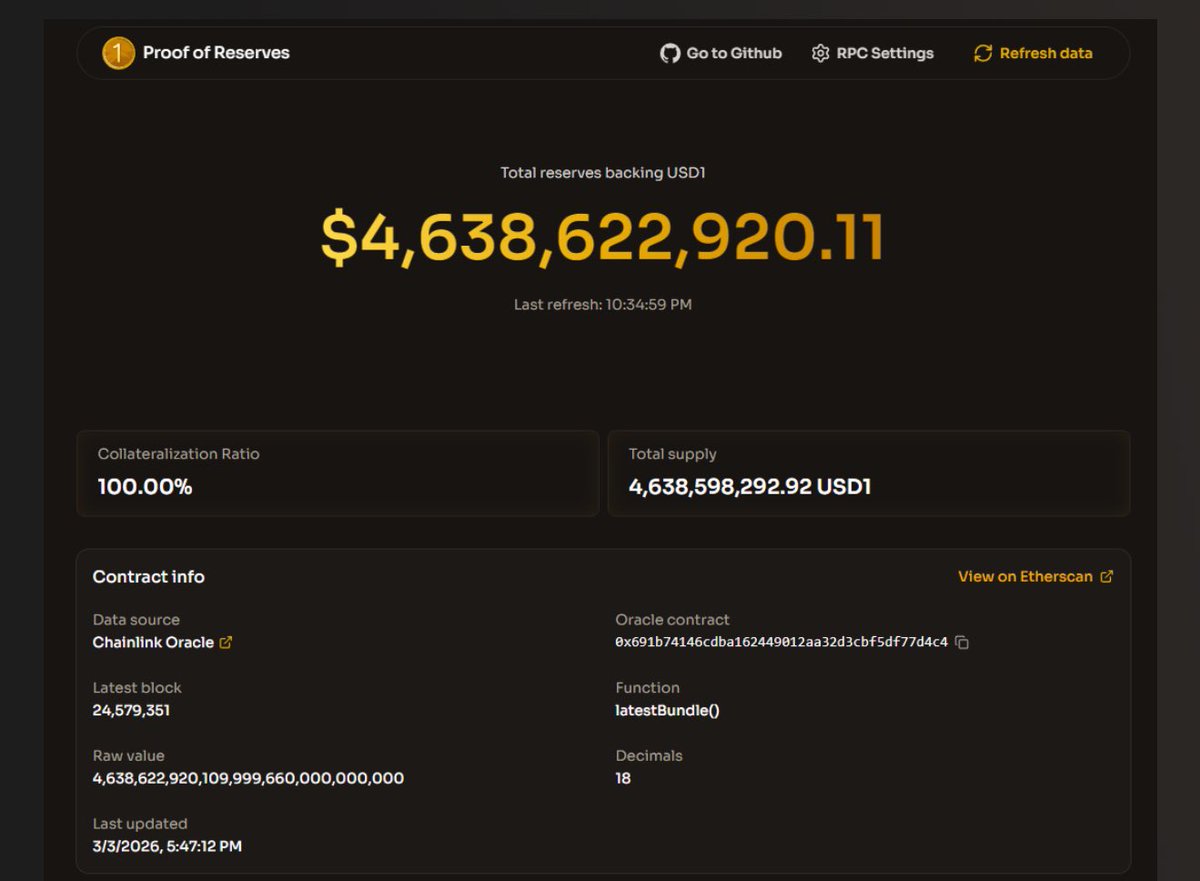This screenshot has height=881, width=1200.
Task: Click the Data source label
Action: [136, 620]
